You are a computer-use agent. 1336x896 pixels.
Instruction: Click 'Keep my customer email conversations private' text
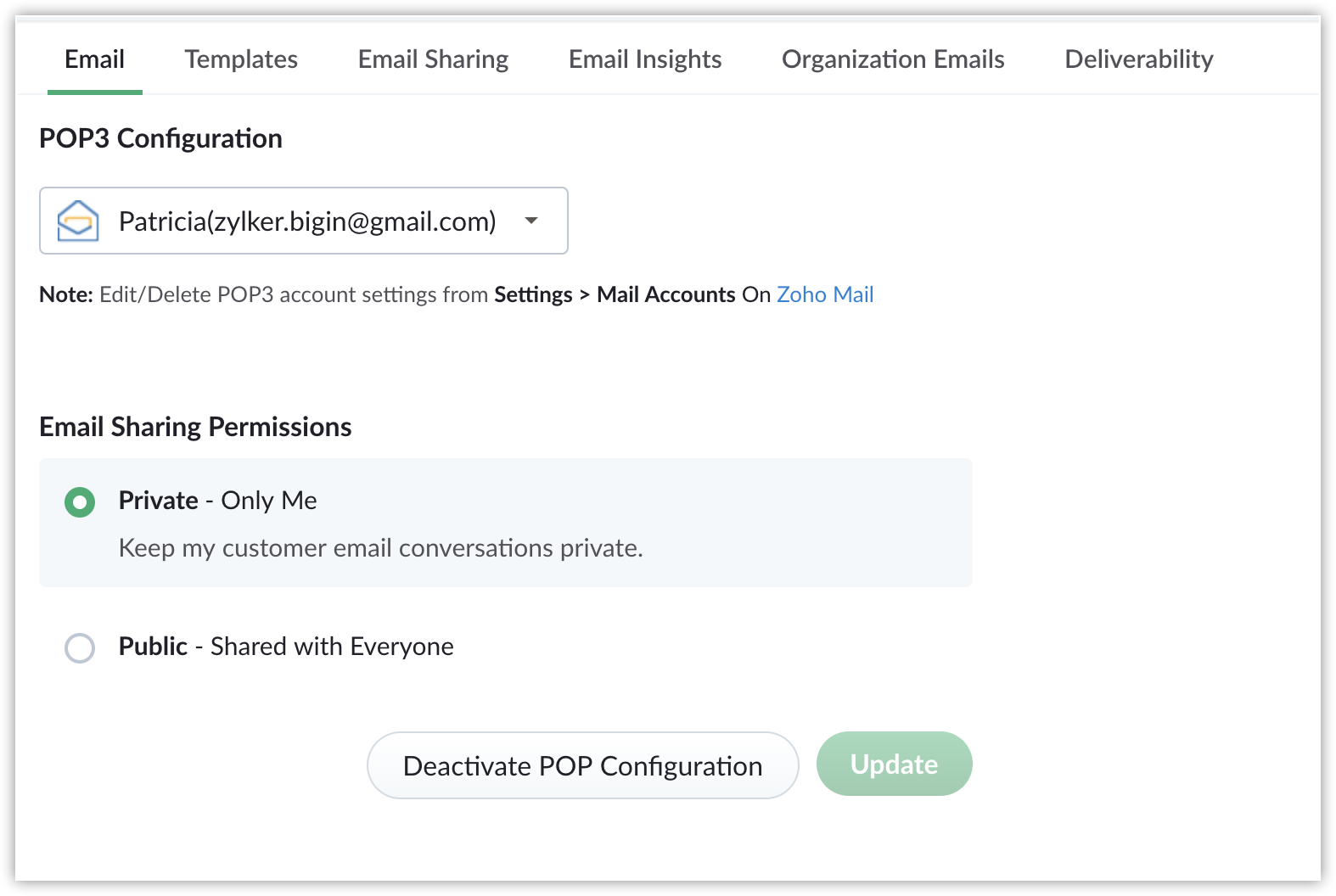point(380,548)
